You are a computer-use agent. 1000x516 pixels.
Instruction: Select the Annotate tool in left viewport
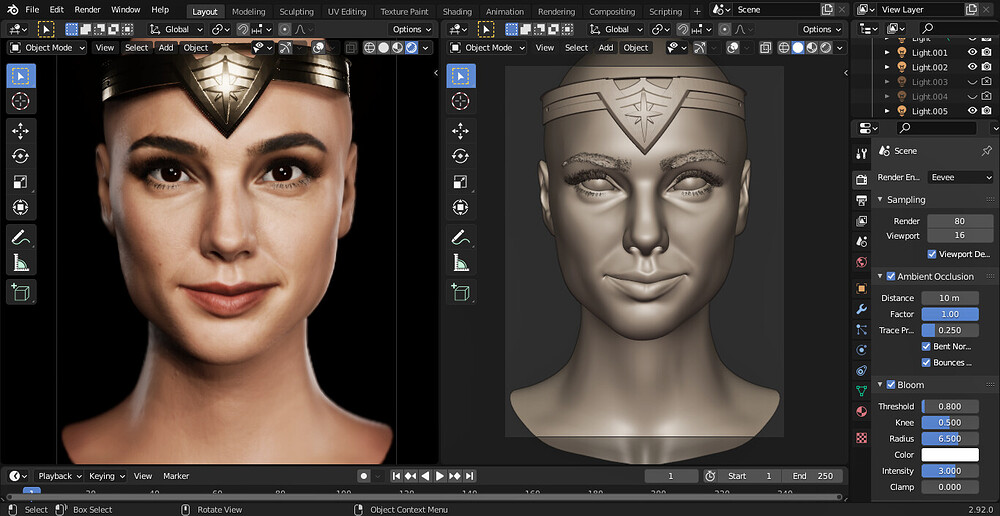[21, 237]
